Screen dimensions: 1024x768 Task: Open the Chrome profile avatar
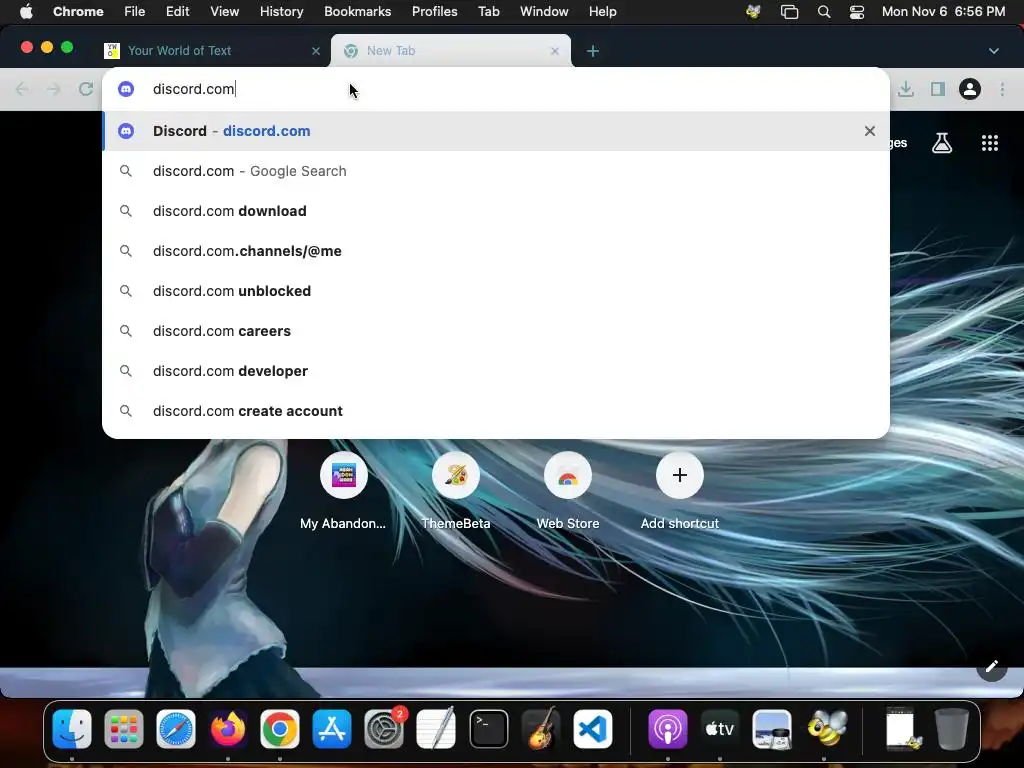pos(970,89)
